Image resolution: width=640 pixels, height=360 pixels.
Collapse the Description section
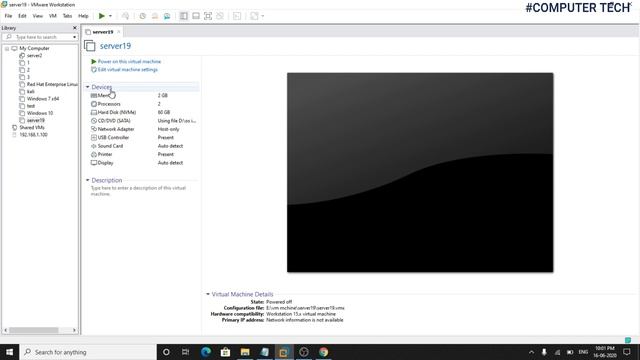(87, 180)
